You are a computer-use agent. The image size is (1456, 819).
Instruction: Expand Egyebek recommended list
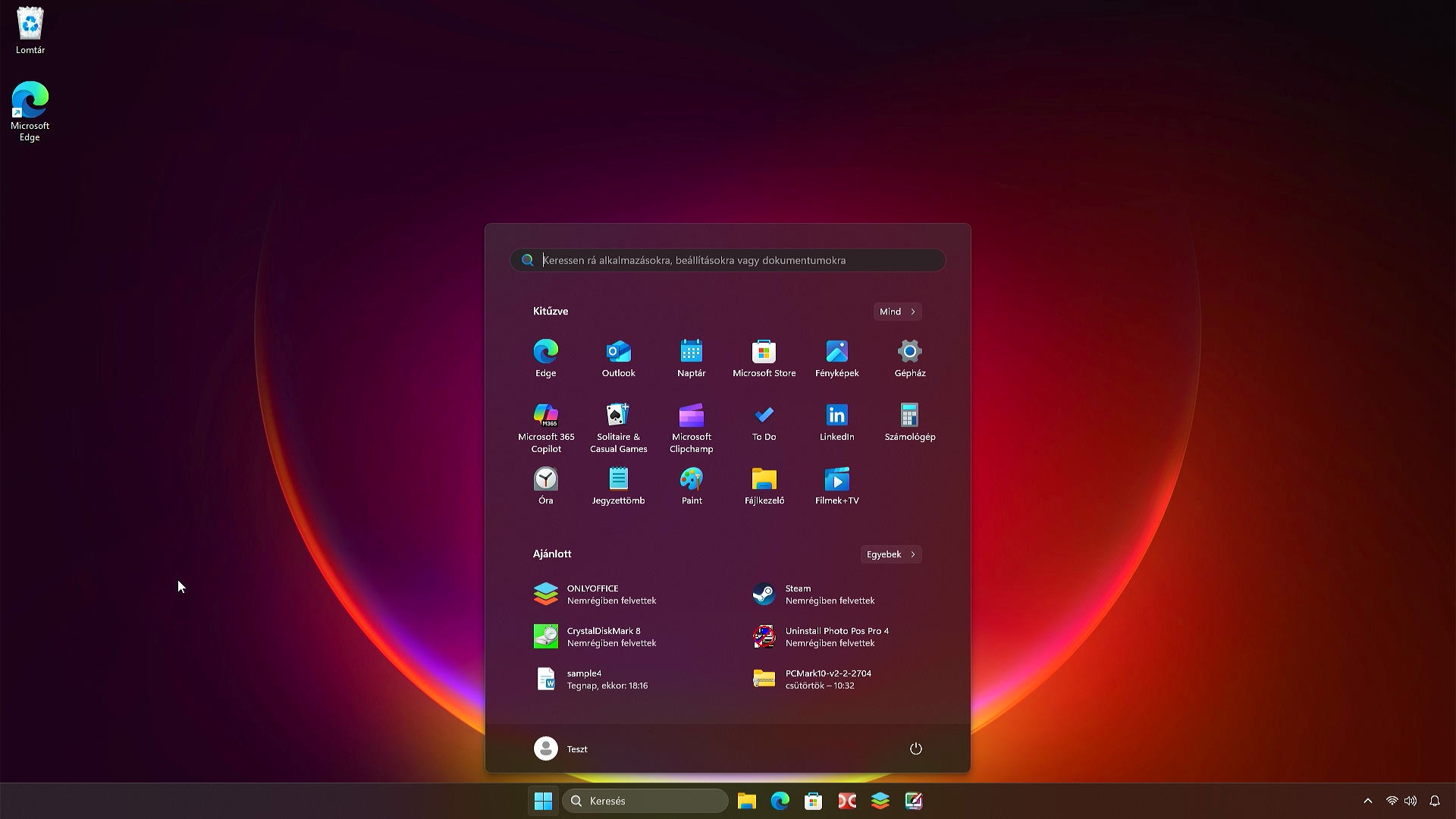click(x=890, y=554)
